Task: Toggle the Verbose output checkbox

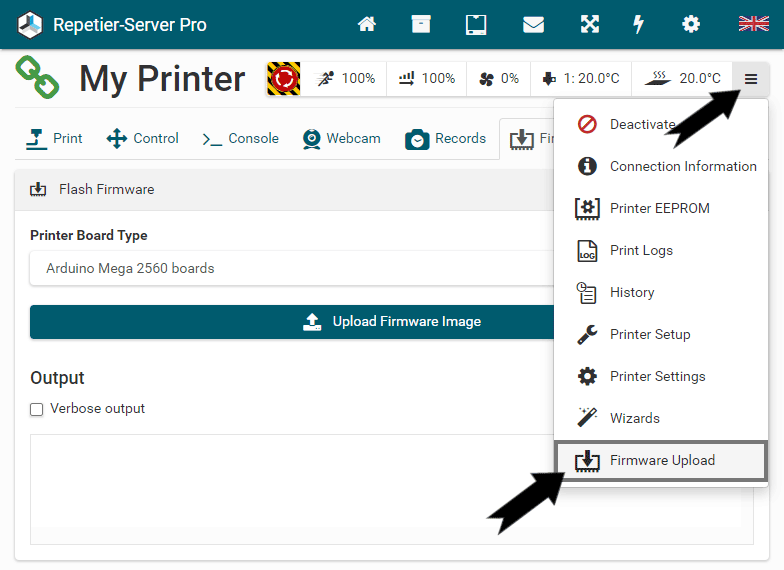Action: [x=37, y=409]
